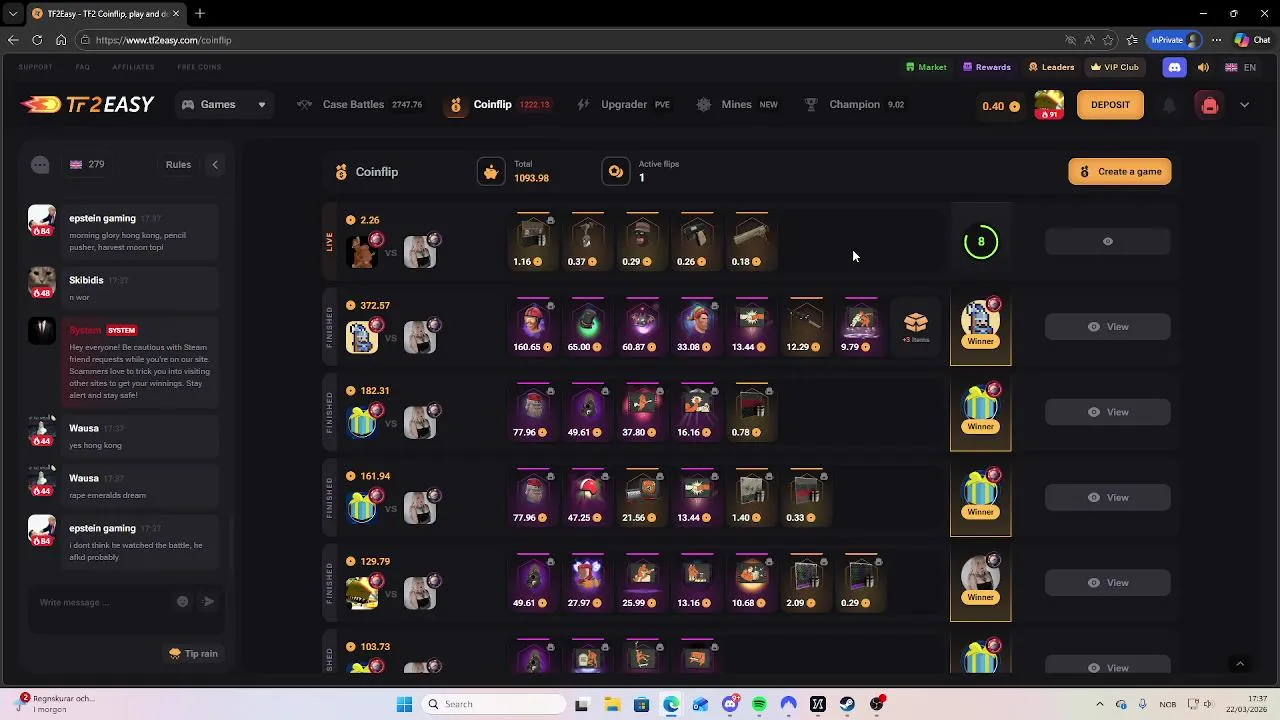
Task: Open Spotify from the taskbar
Action: [759, 705]
